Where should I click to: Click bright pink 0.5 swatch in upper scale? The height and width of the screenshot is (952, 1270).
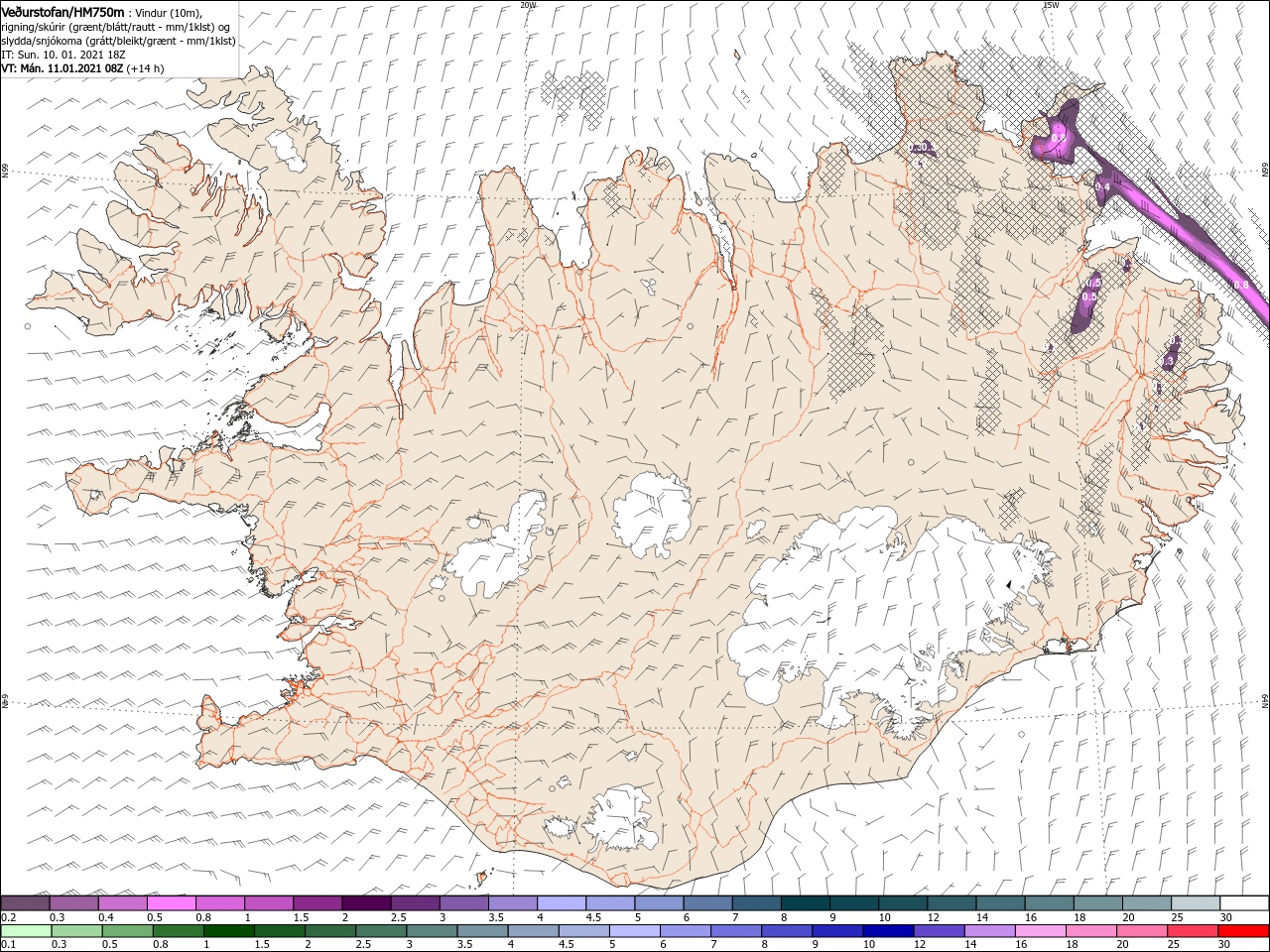coord(172,903)
